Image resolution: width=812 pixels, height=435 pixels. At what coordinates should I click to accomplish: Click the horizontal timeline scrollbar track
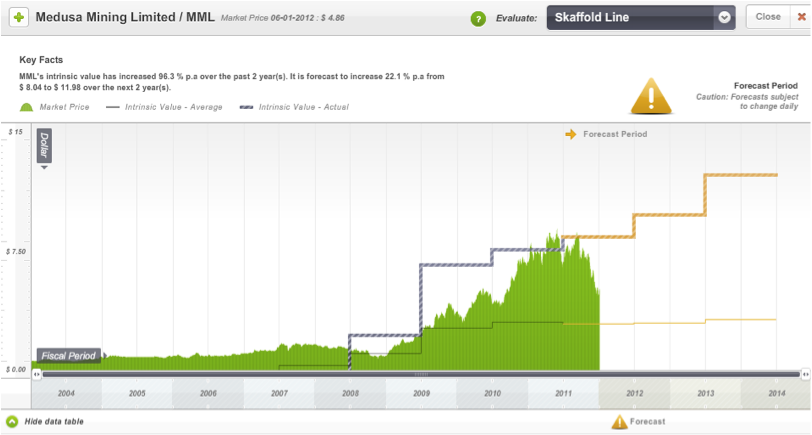[421, 374]
